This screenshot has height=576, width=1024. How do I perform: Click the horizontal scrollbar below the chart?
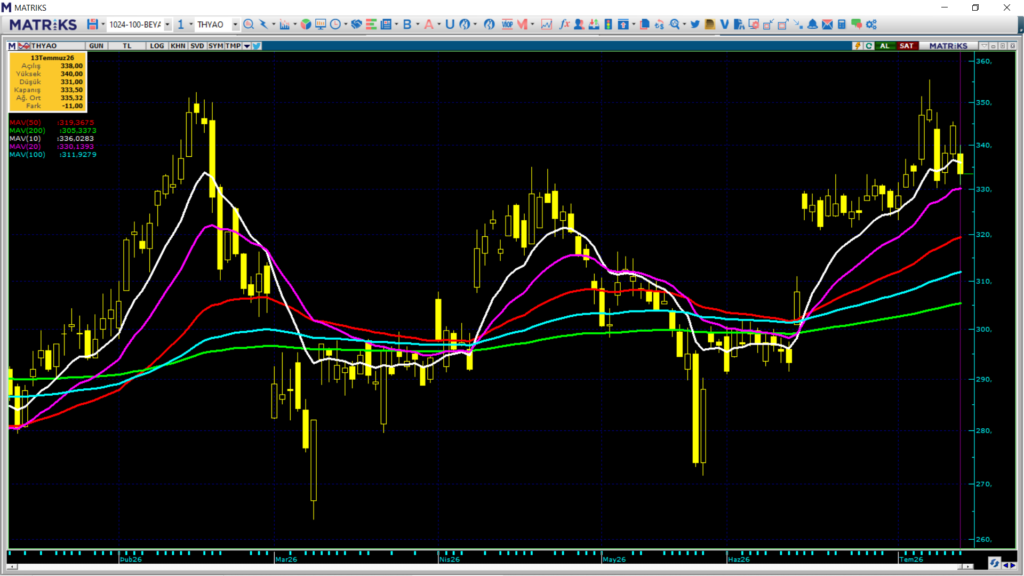pos(488,566)
